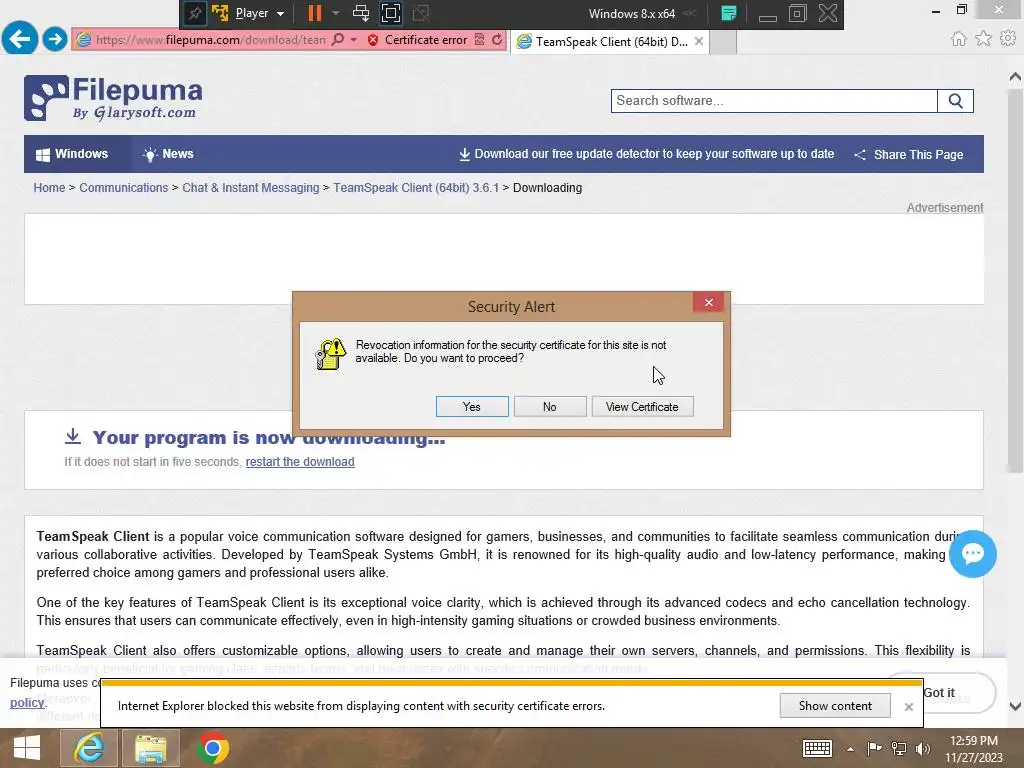
Task: Go to Communications breadcrumb
Action: pos(123,187)
